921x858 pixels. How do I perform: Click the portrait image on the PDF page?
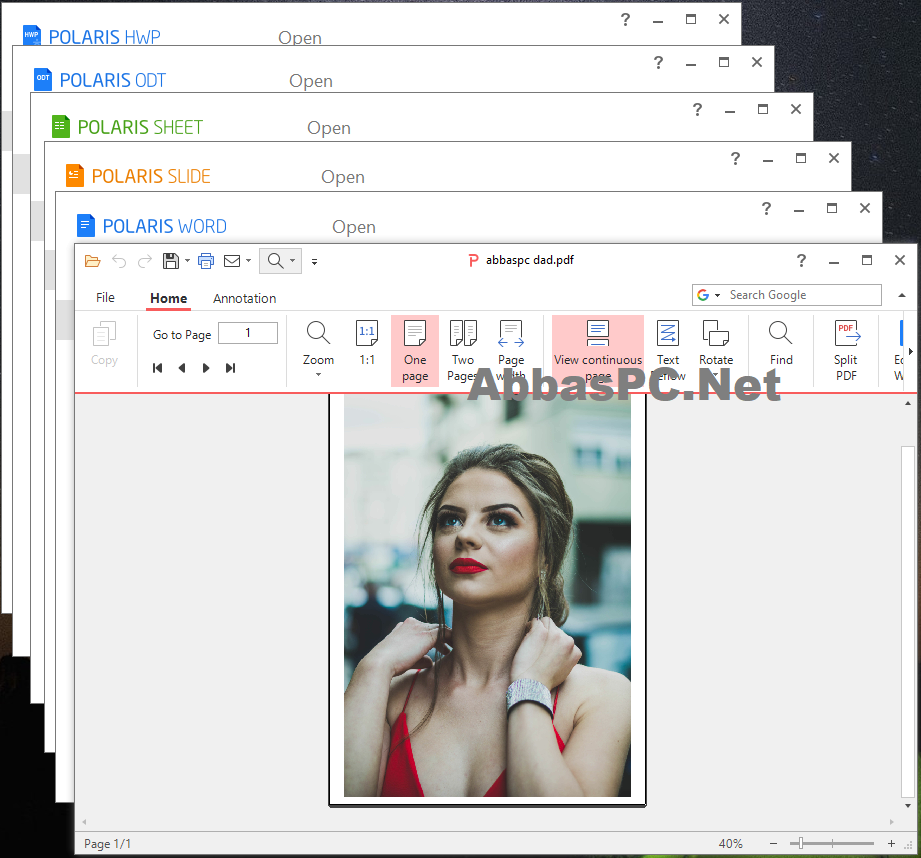click(488, 595)
